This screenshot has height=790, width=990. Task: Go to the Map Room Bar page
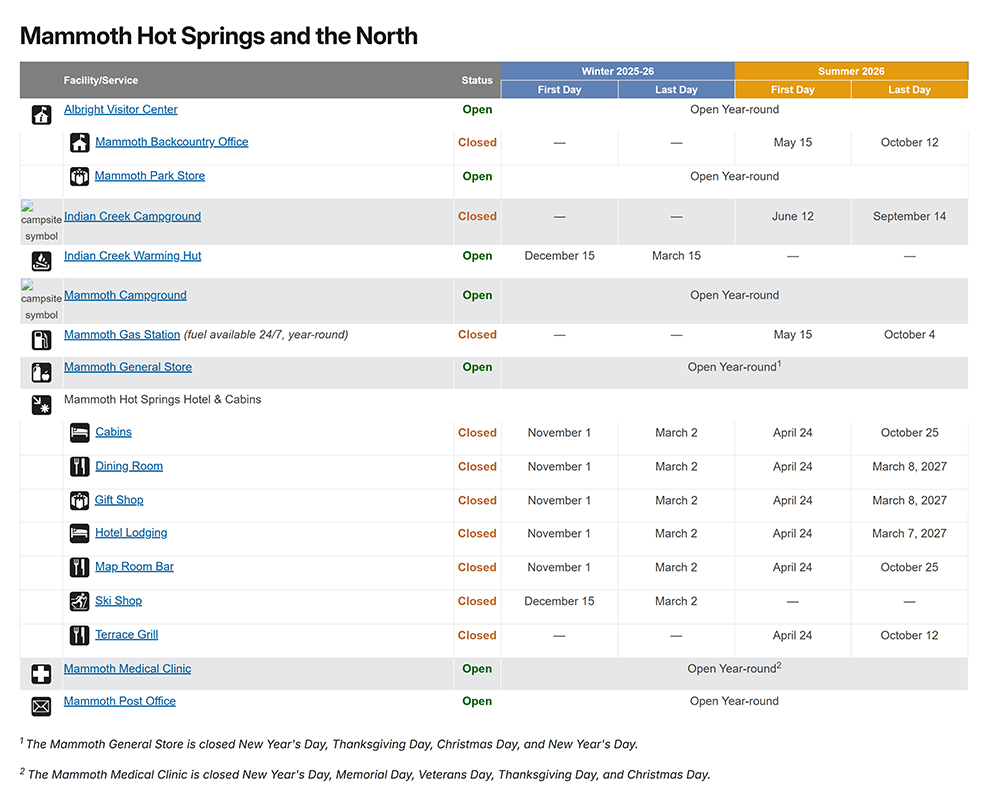tap(134, 567)
